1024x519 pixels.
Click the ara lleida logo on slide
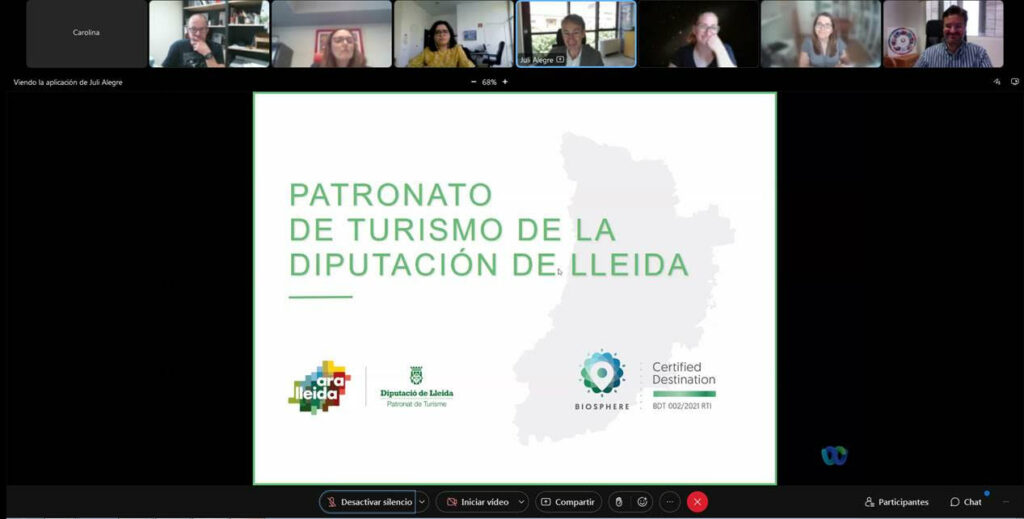319,387
